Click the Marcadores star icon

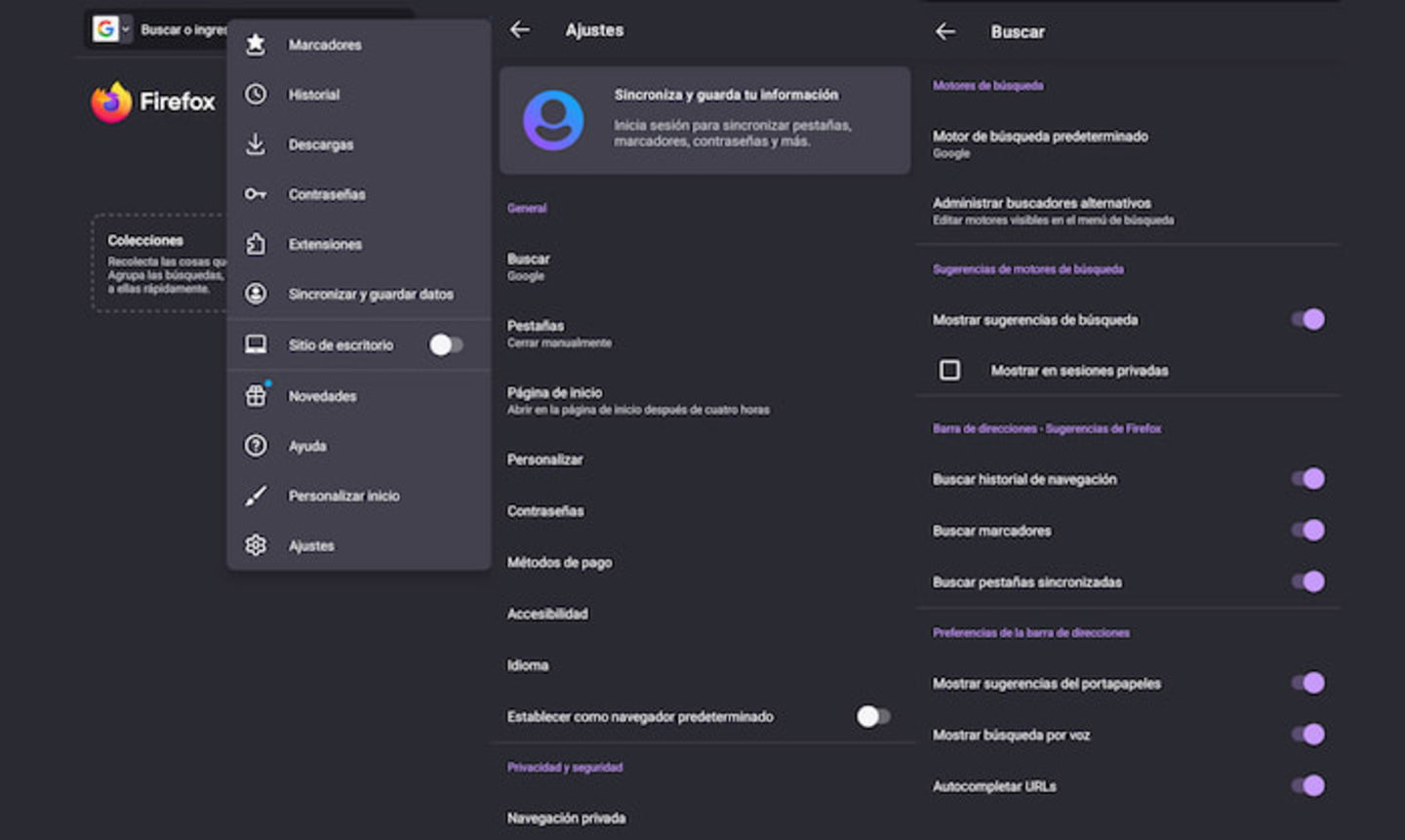[x=256, y=44]
